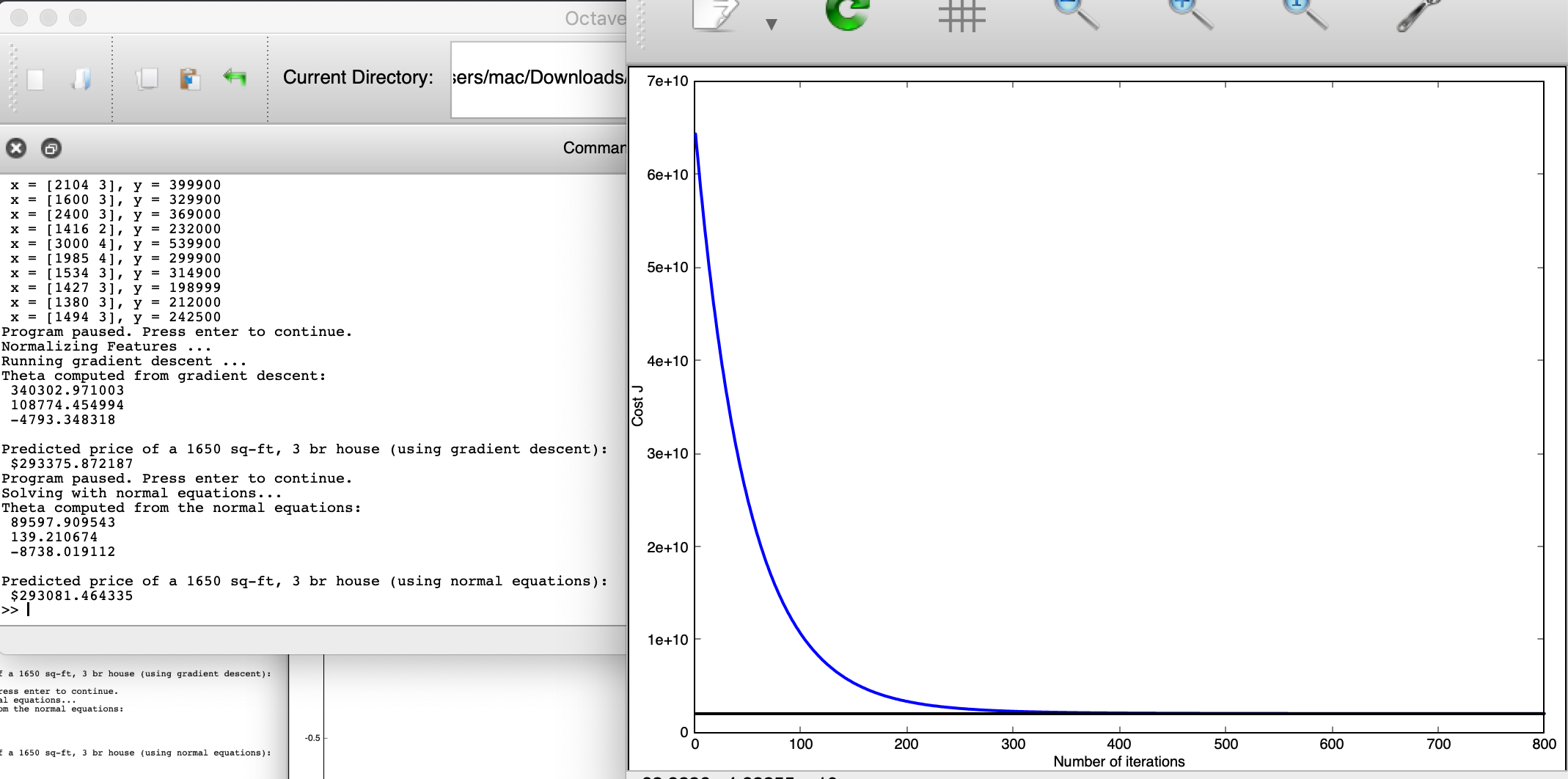This screenshot has height=779, width=1568.
Task: Click the '100' x-axis tick label
Action: tap(801, 744)
